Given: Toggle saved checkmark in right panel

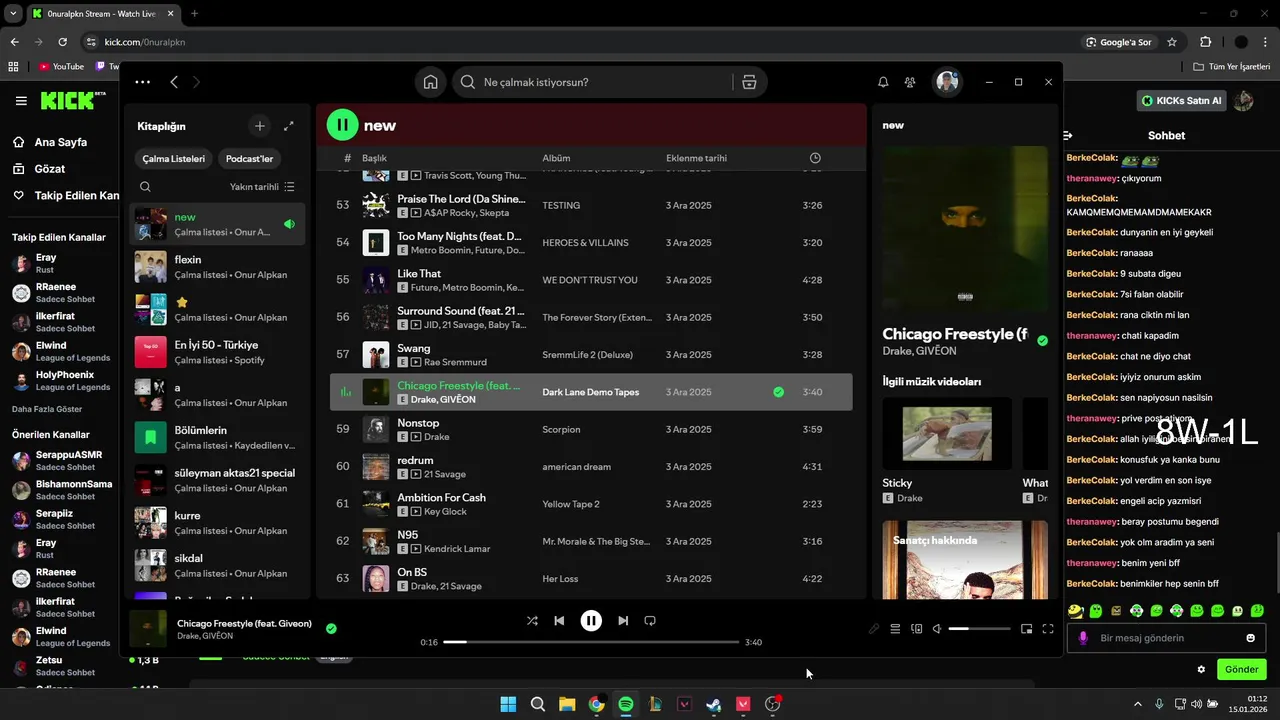Looking at the screenshot, I should click(1042, 341).
